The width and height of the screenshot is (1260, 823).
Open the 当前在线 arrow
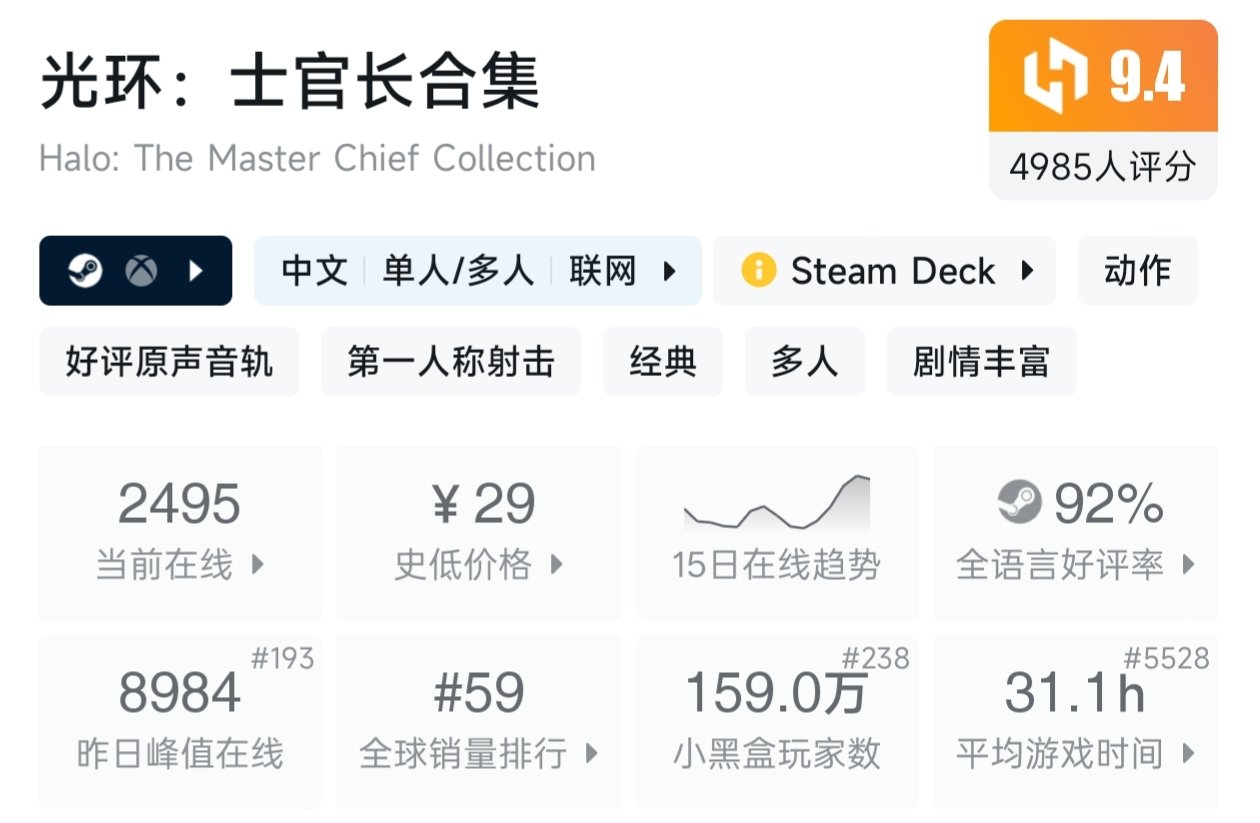coord(258,565)
